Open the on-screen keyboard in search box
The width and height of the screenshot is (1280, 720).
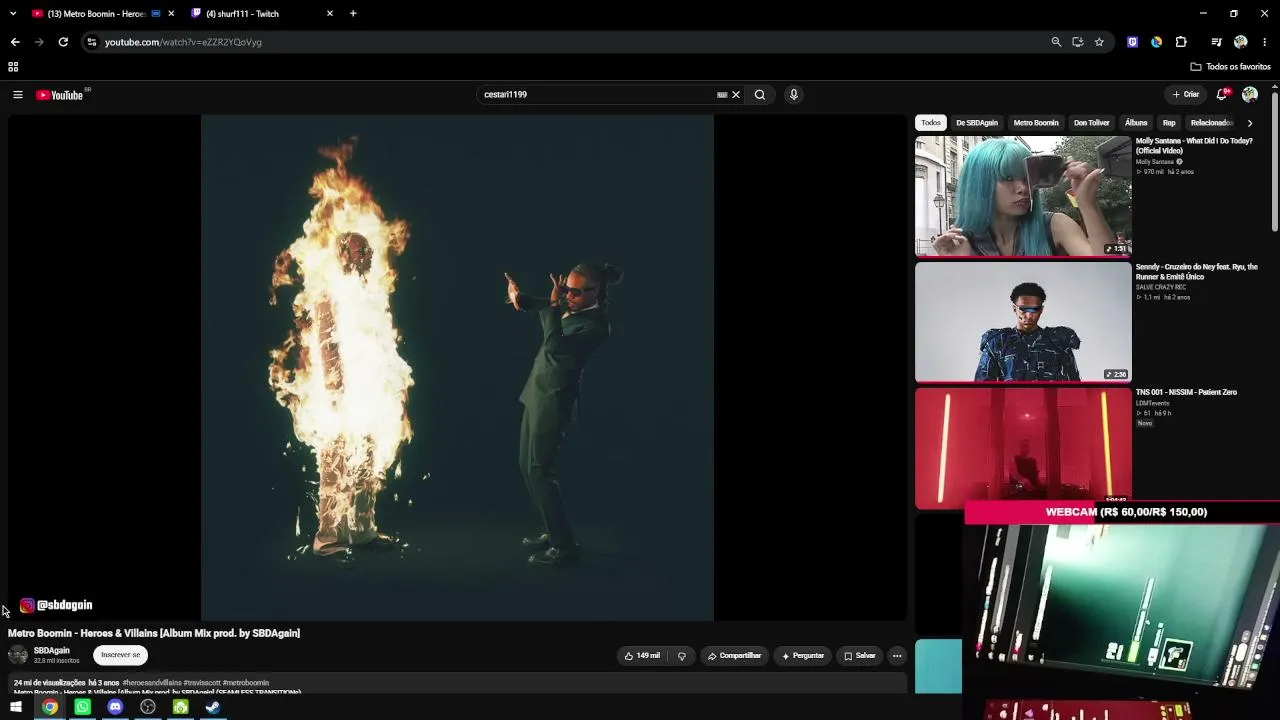click(x=722, y=95)
